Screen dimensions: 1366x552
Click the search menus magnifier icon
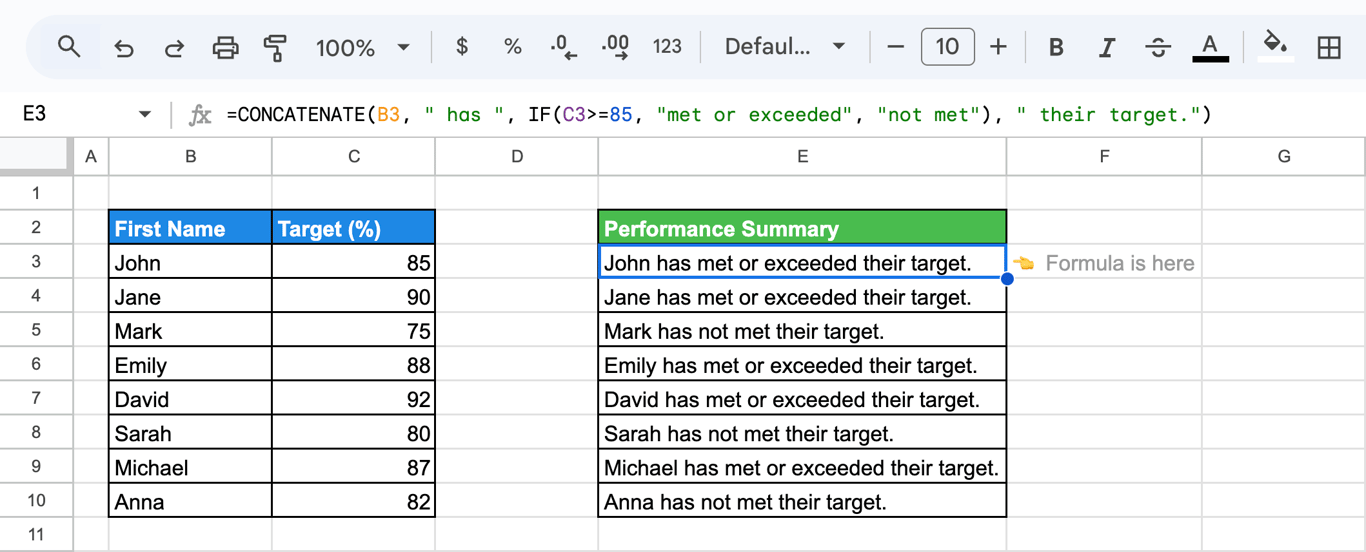[69, 46]
